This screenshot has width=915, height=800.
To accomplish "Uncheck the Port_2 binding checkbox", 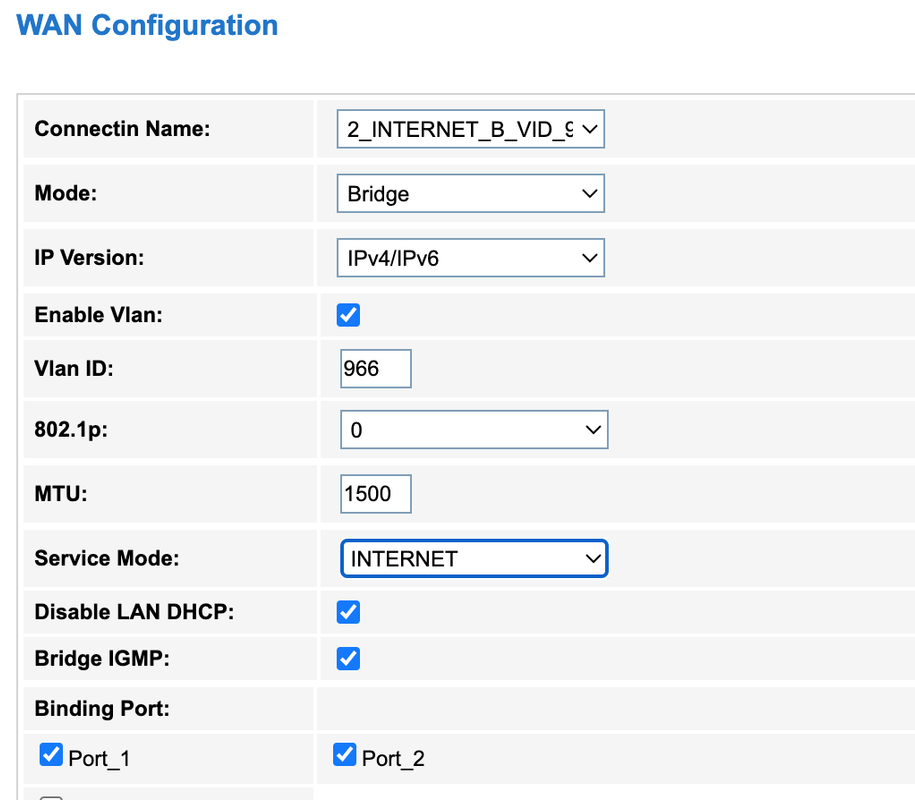I will pyautogui.click(x=344, y=755).
